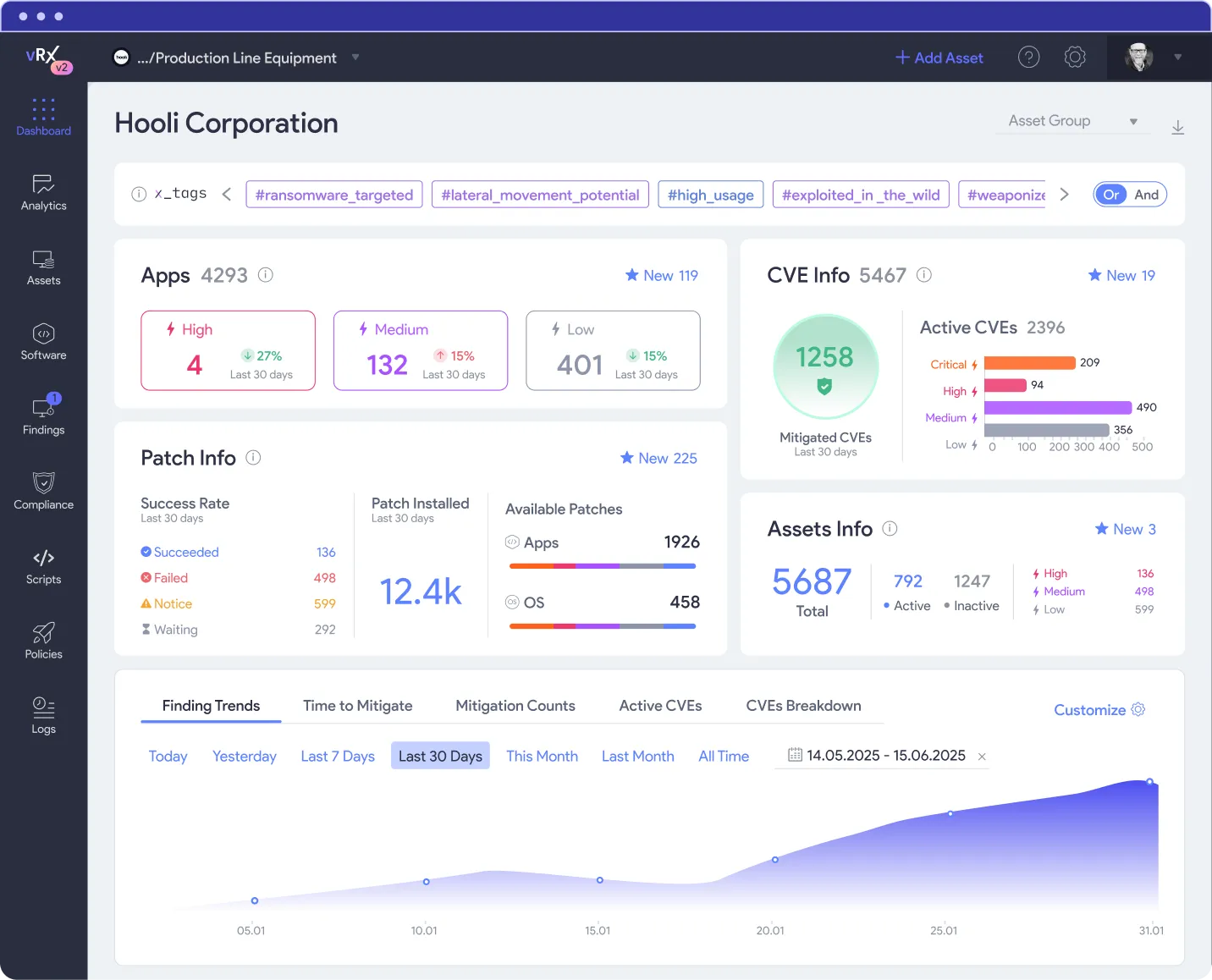Open New 19 CVEs link
1212x980 pixels.
point(1121,275)
